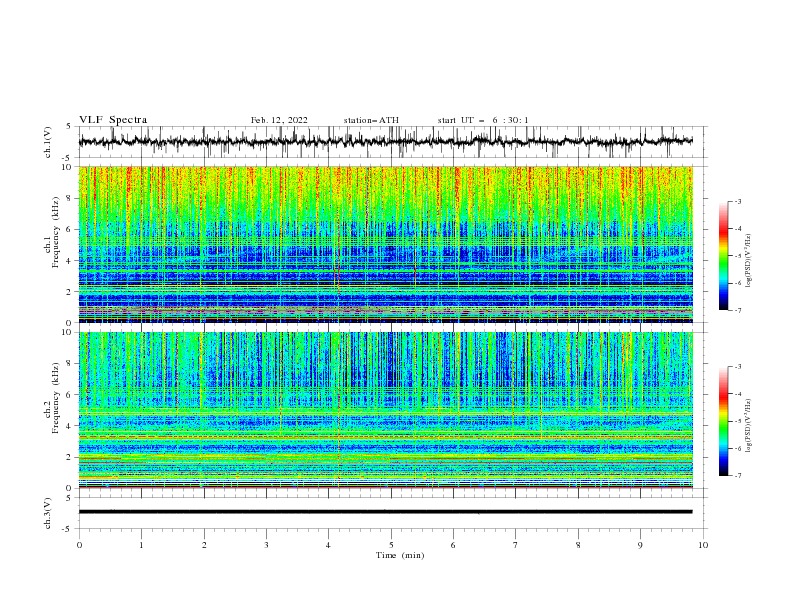Image resolution: width=792 pixels, height=612 pixels.
Task: Click the ch.1 Frequency (kHz) axis label
Action: pyautogui.click(x=51, y=232)
